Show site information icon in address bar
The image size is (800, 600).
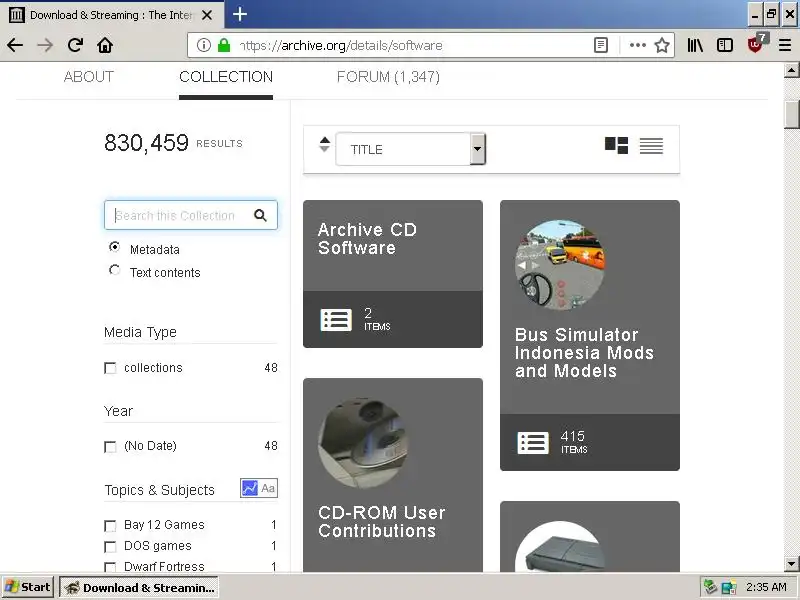pos(204,45)
